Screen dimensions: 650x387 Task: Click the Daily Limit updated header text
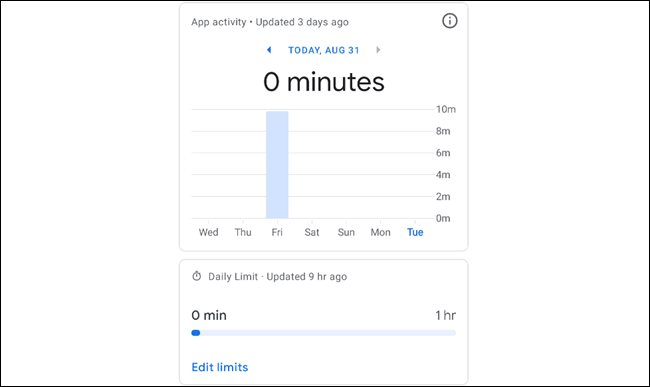click(277, 276)
